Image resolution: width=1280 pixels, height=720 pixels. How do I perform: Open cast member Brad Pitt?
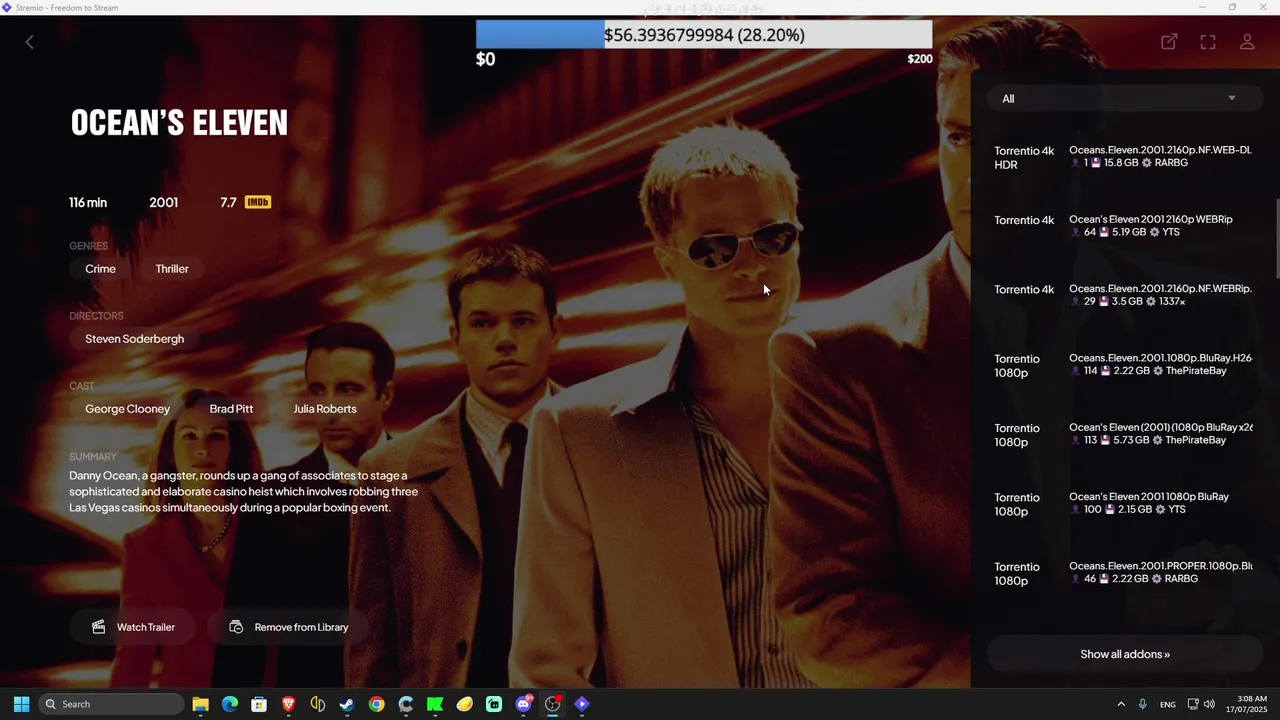231,409
